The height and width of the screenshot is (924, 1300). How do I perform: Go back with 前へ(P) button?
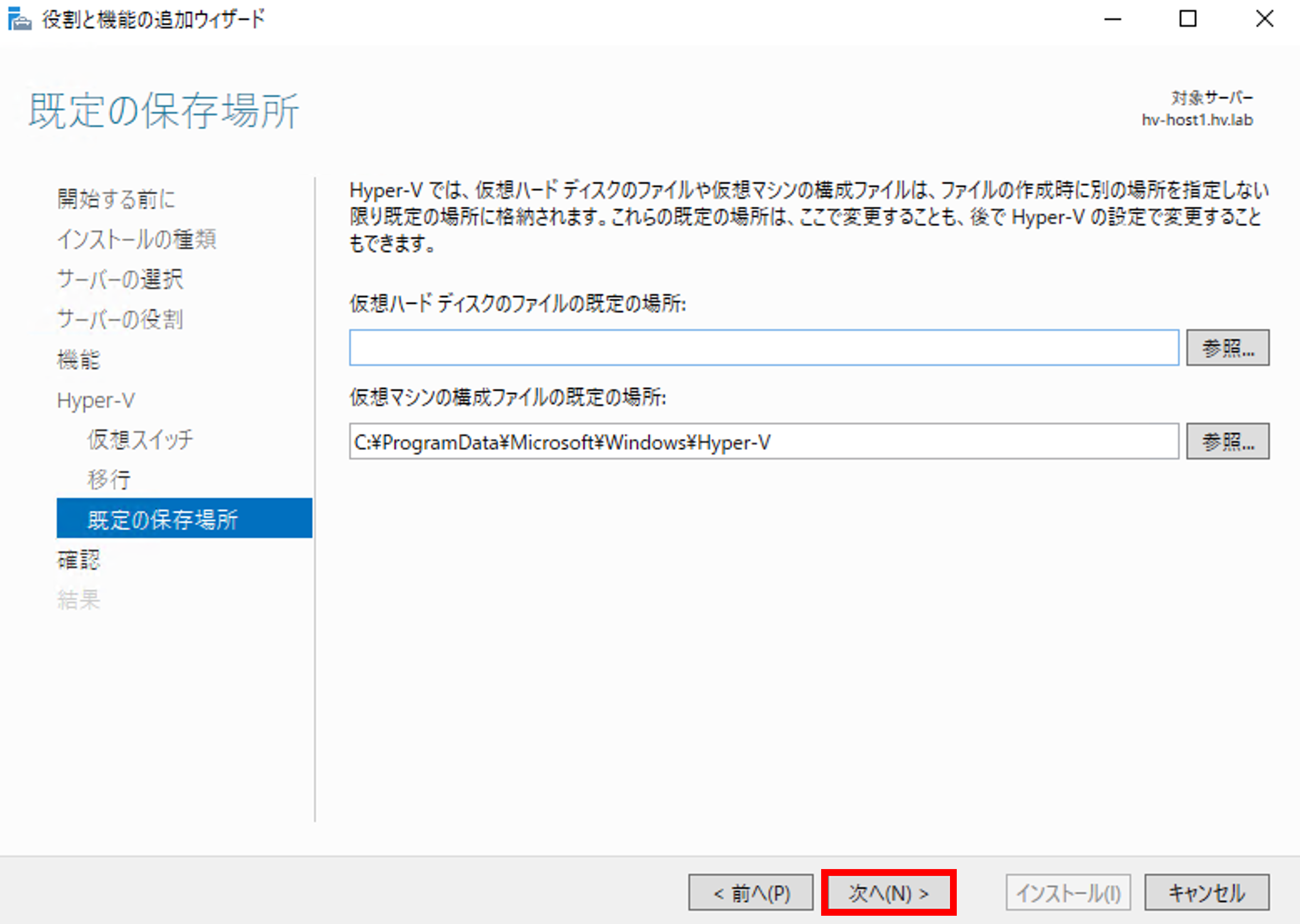[x=751, y=893]
